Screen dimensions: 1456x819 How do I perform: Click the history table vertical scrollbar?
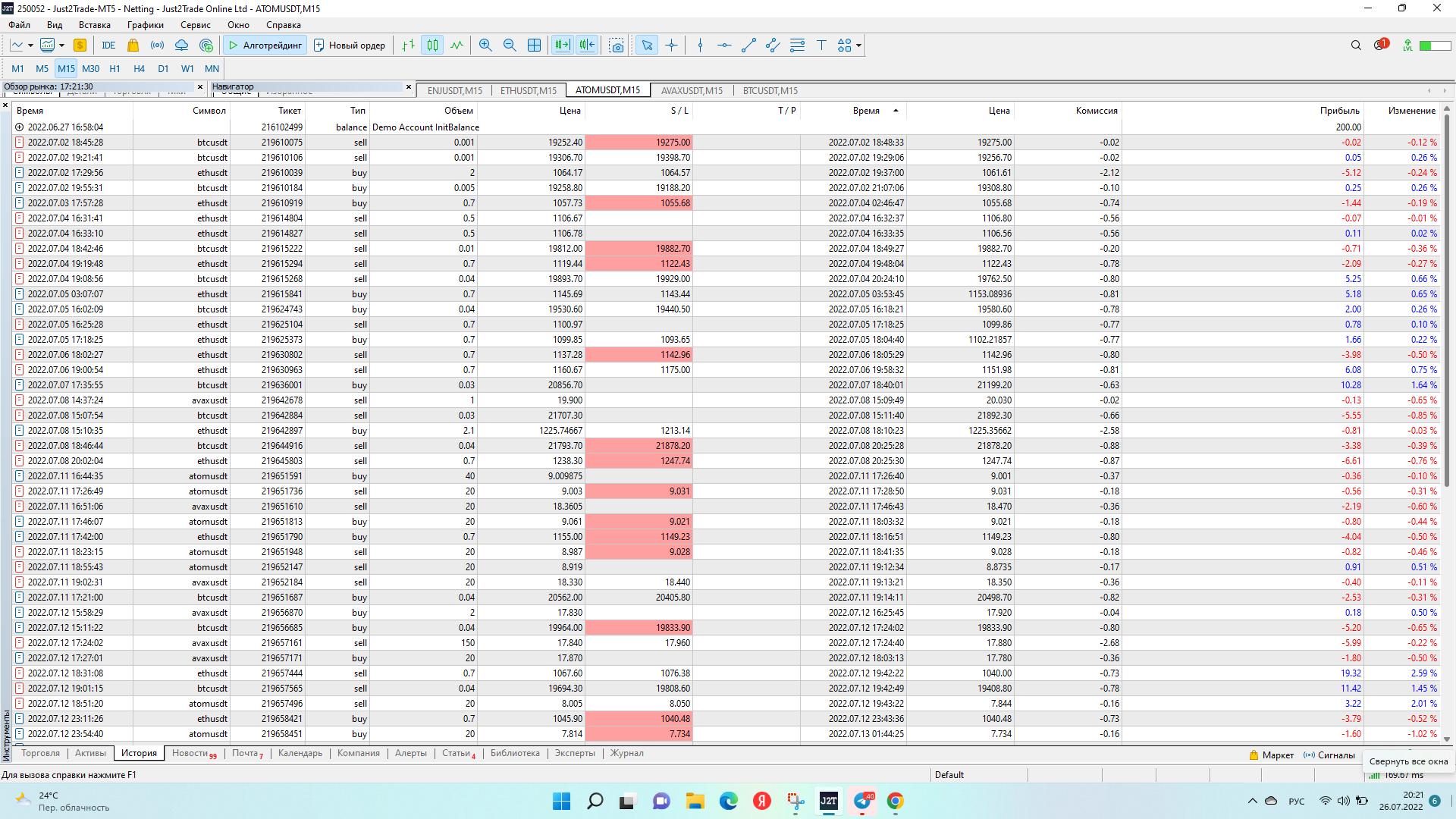pyautogui.click(x=1446, y=303)
